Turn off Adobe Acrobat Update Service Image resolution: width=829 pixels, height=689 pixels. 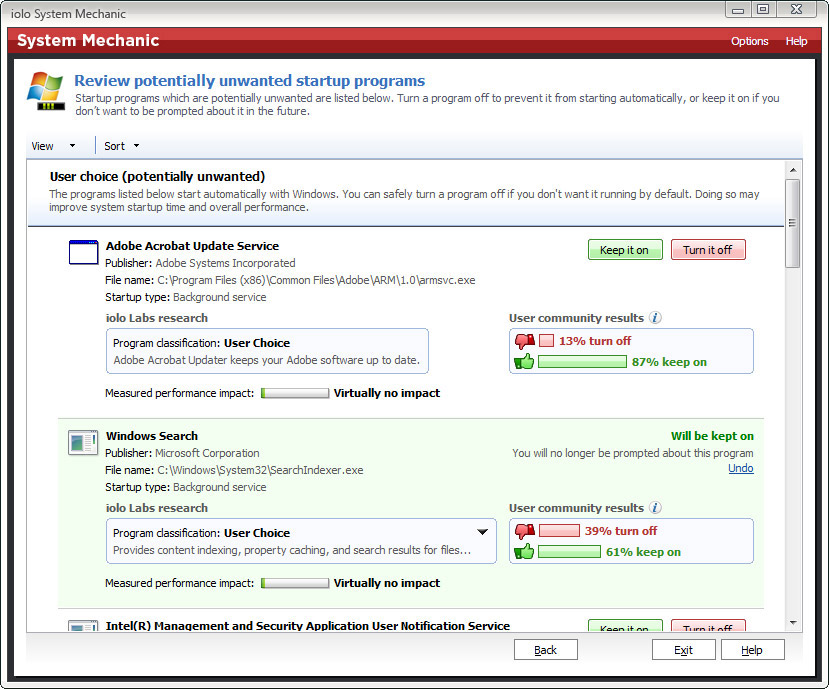[708, 250]
